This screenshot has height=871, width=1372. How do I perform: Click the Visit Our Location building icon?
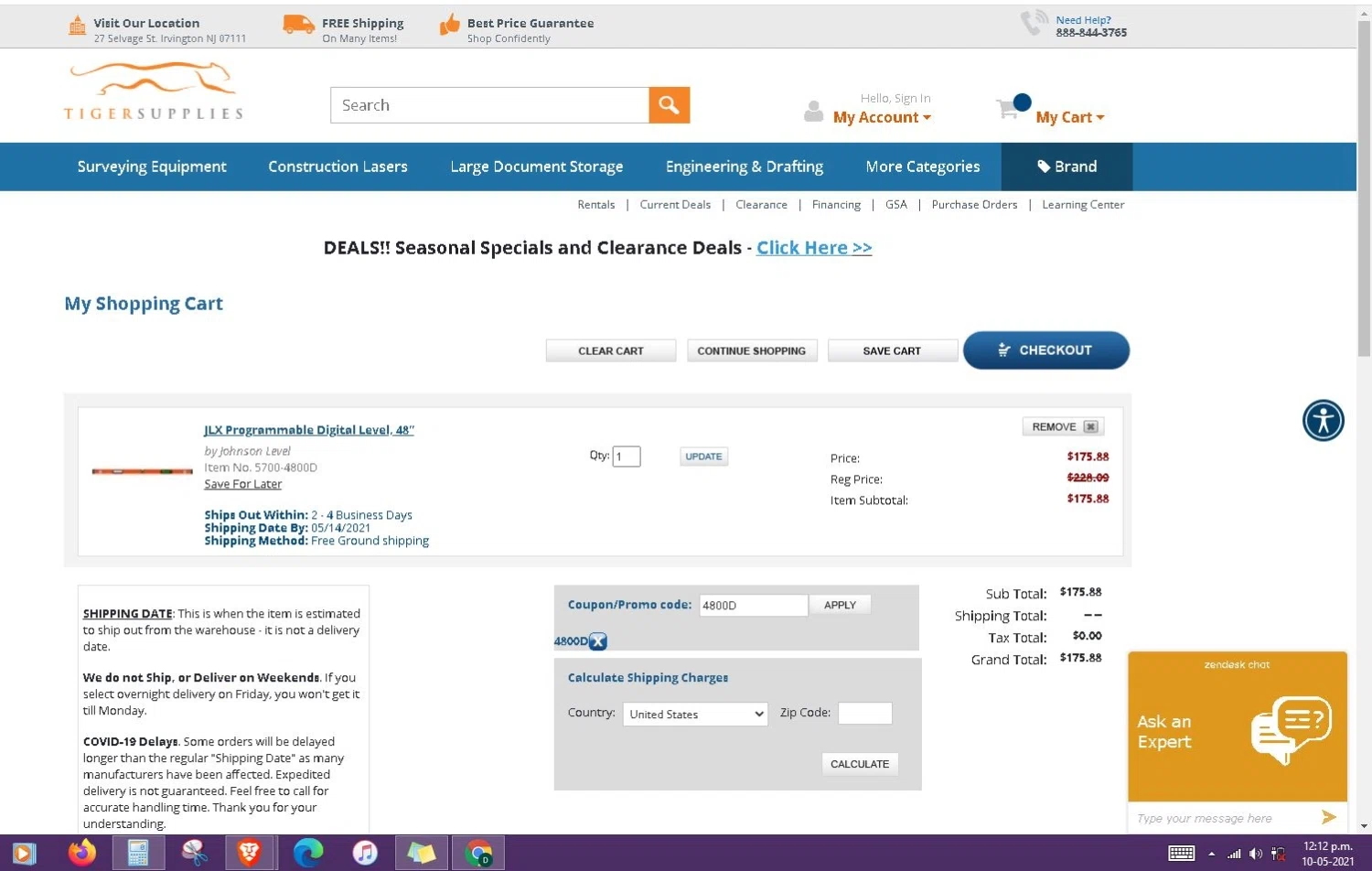[x=78, y=26]
